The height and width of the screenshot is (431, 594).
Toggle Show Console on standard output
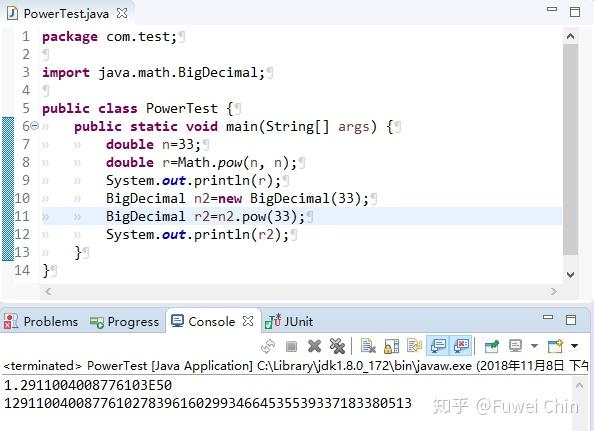(x=438, y=346)
